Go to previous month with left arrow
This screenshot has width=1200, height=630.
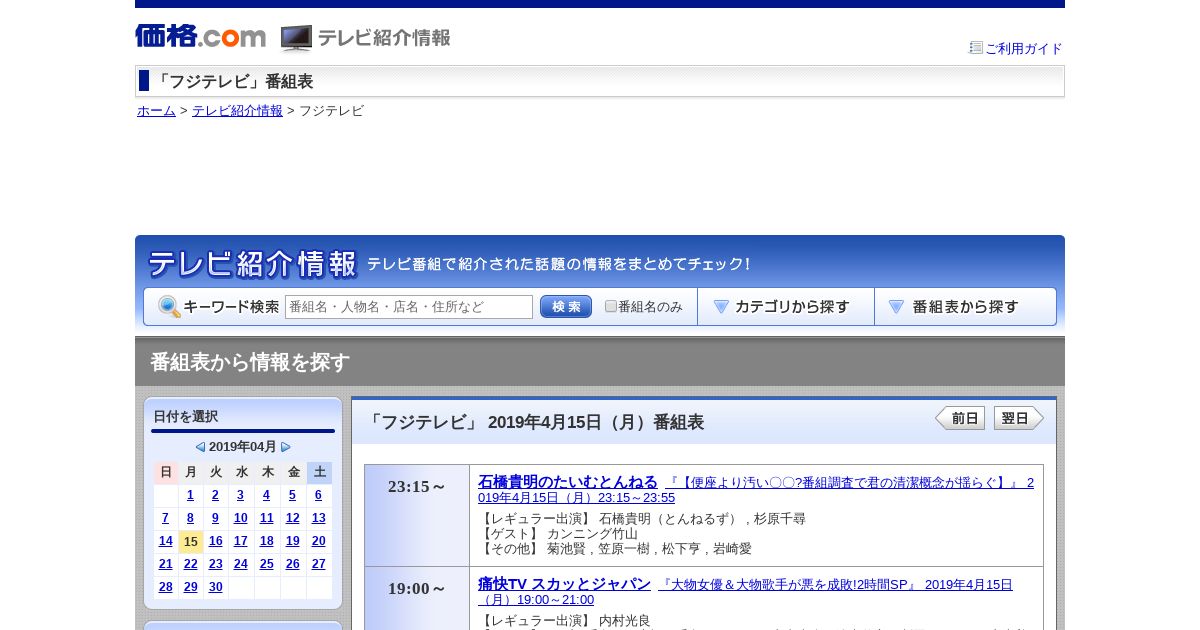click(x=200, y=447)
